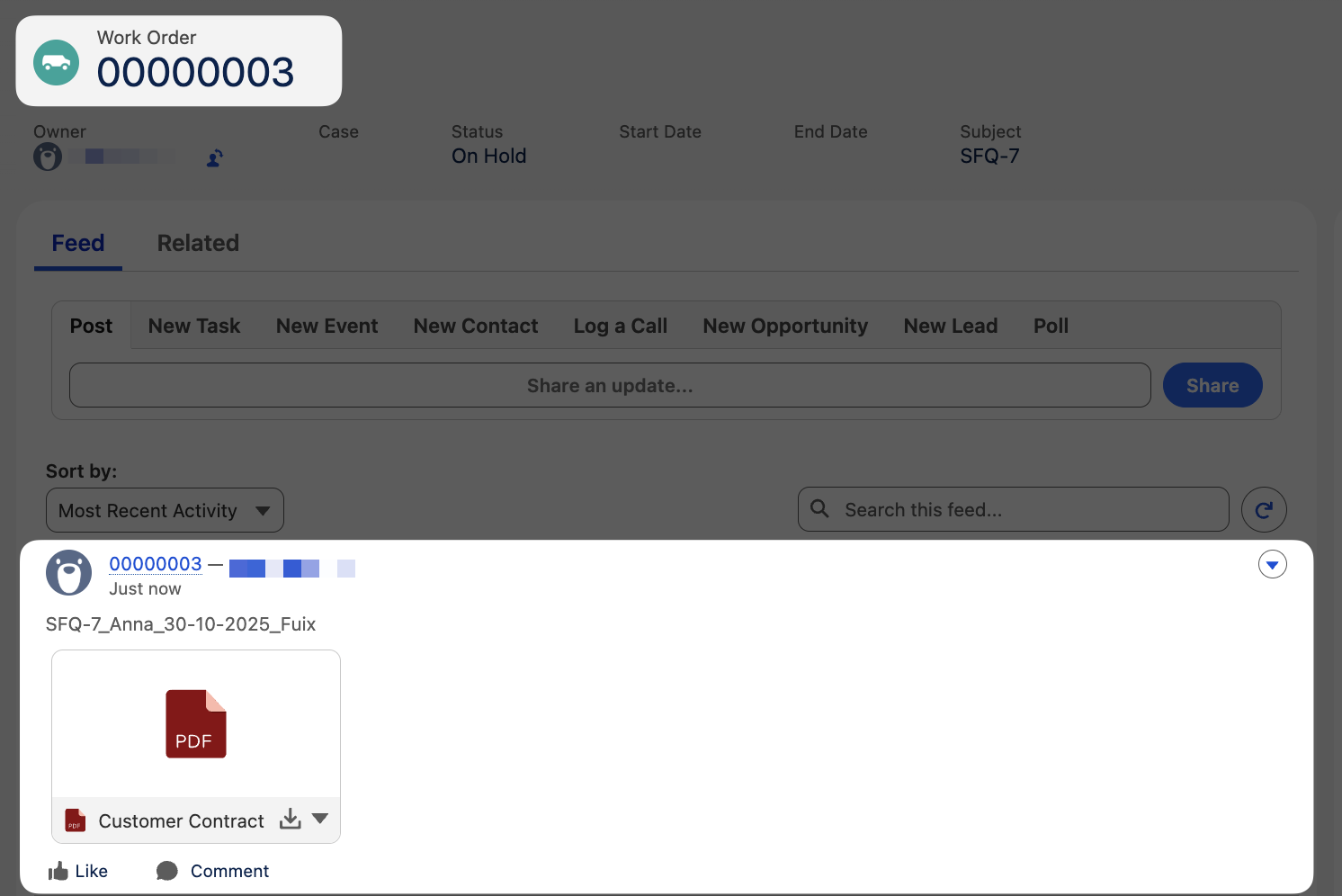
Task: Open the Comment box on the post
Action: click(212, 871)
